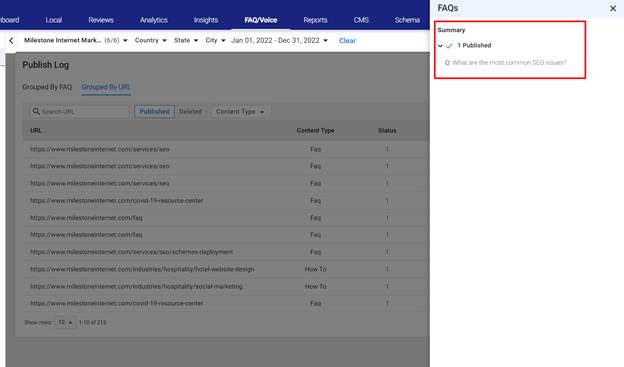Click the 1-10 of 213 pagination text
Viewport: 624px width, 367px height.
(92, 322)
